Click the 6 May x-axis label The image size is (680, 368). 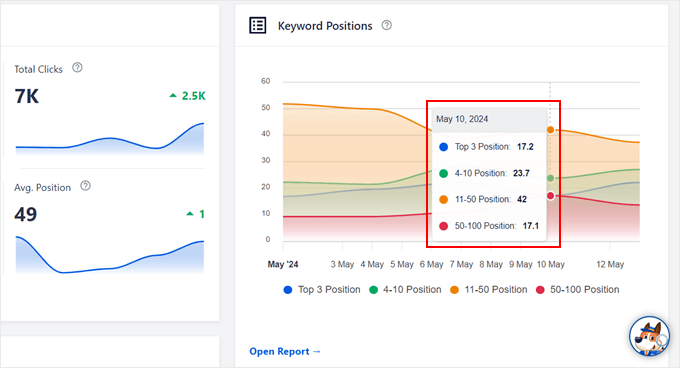coord(432,264)
